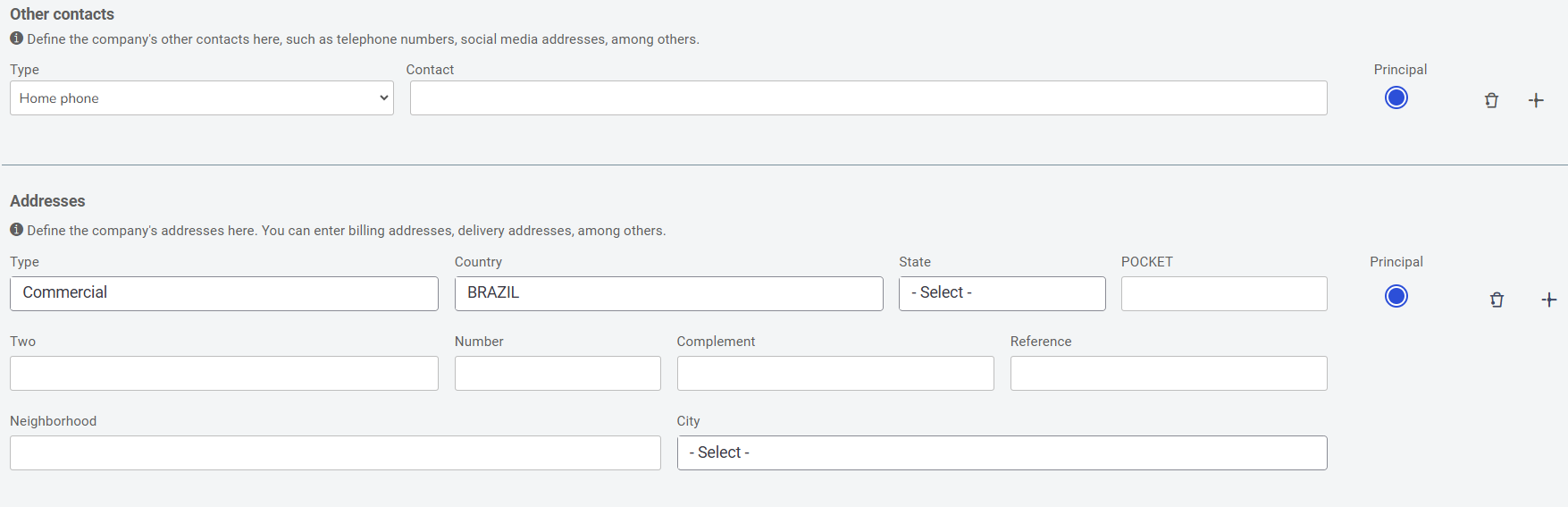
Task: Open the Country field showing BRAZIL
Action: pyautogui.click(x=669, y=293)
